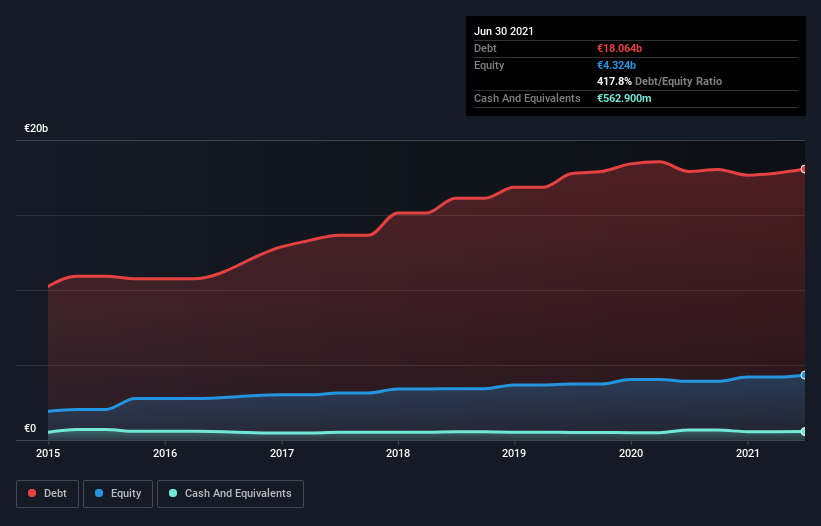Click the 2020 x-axis label
Screen dimensions: 821x526
coord(631,453)
